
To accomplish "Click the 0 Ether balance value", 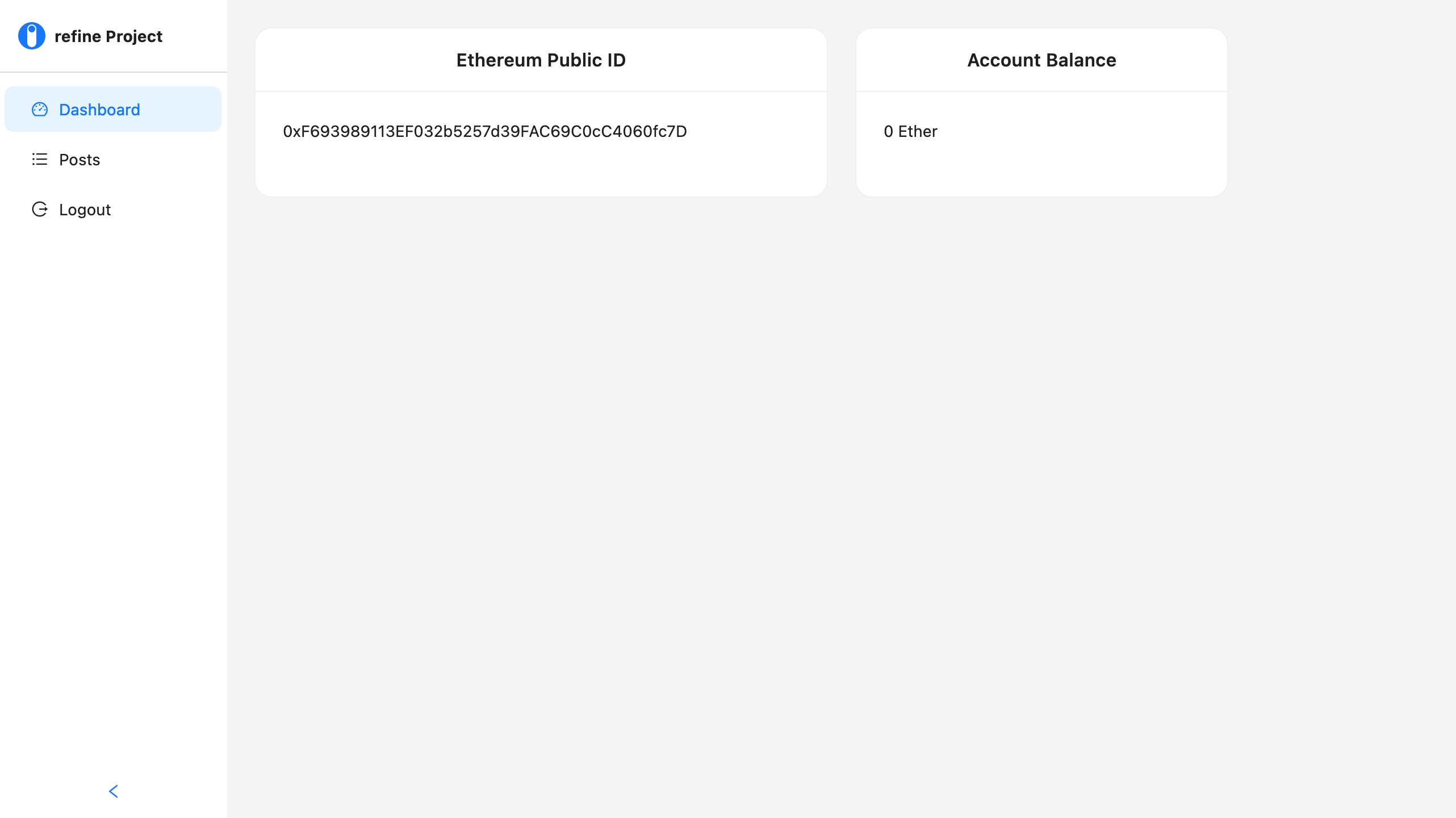I will click(x=911, y=132).
